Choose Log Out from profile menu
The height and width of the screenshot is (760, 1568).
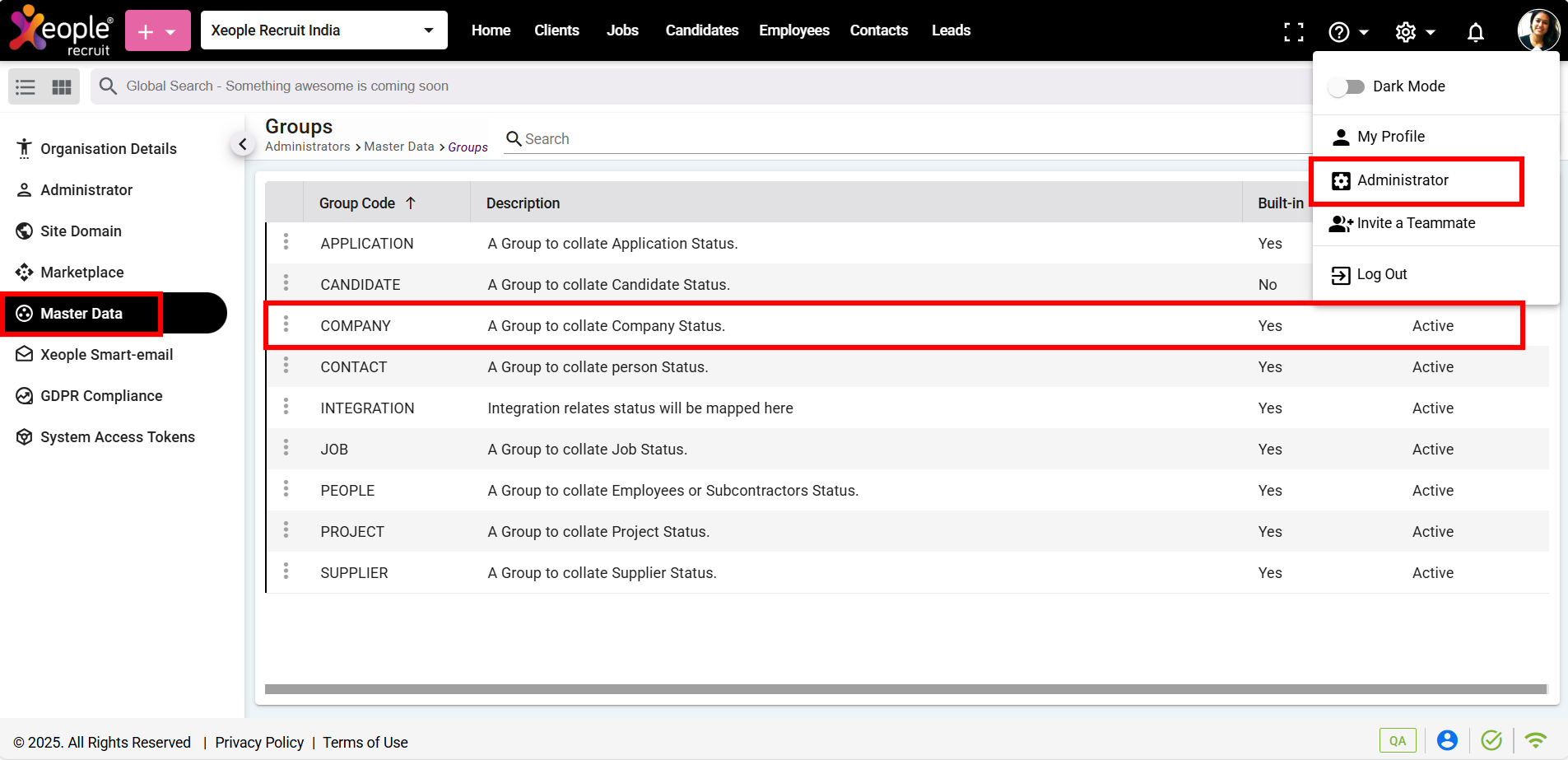[x=1380, y=274]
